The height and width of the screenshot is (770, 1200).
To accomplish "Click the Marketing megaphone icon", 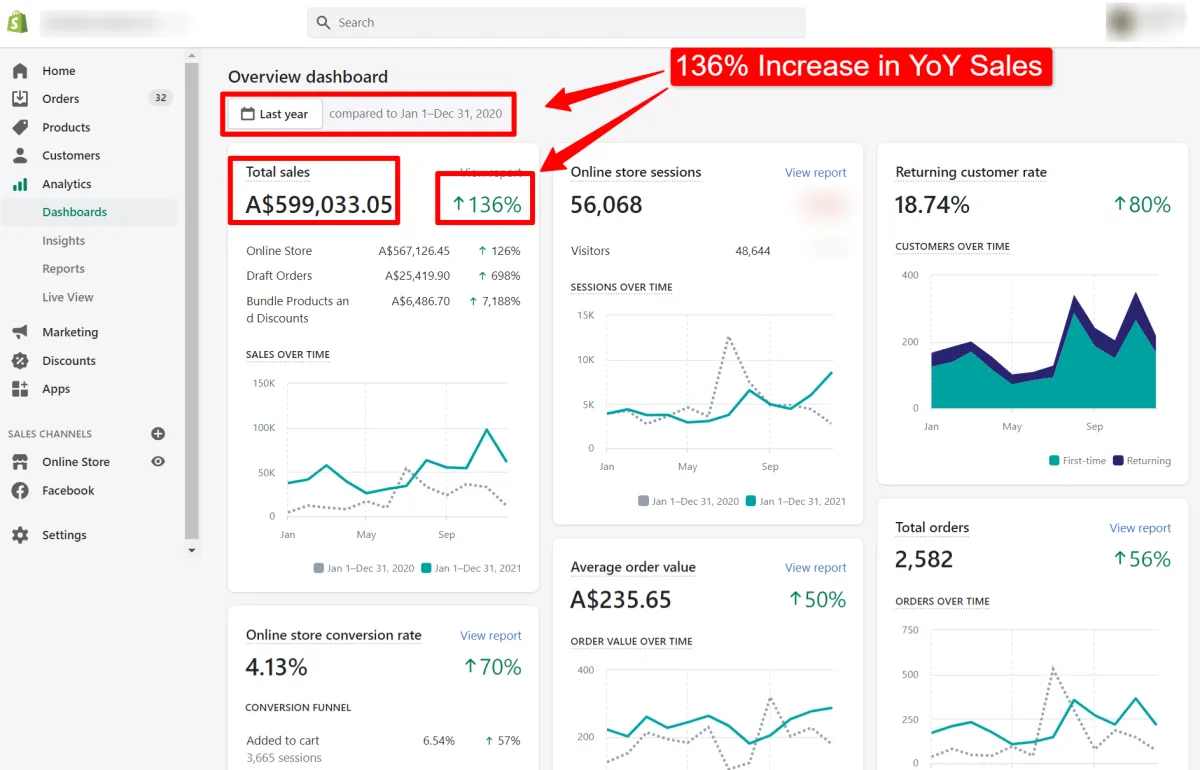I will [x=20, y=332].
